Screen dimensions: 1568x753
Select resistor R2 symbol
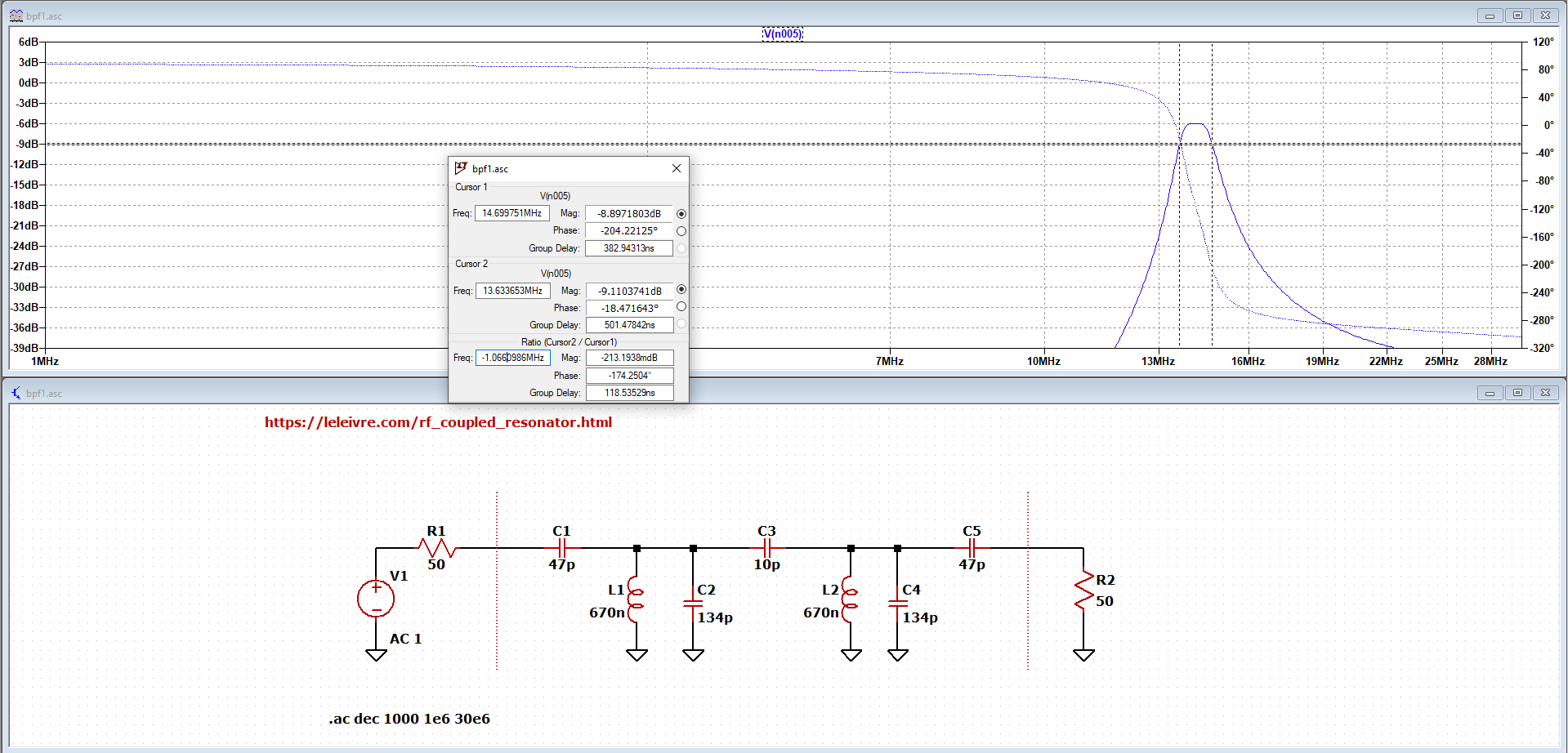pos(1084,590)
